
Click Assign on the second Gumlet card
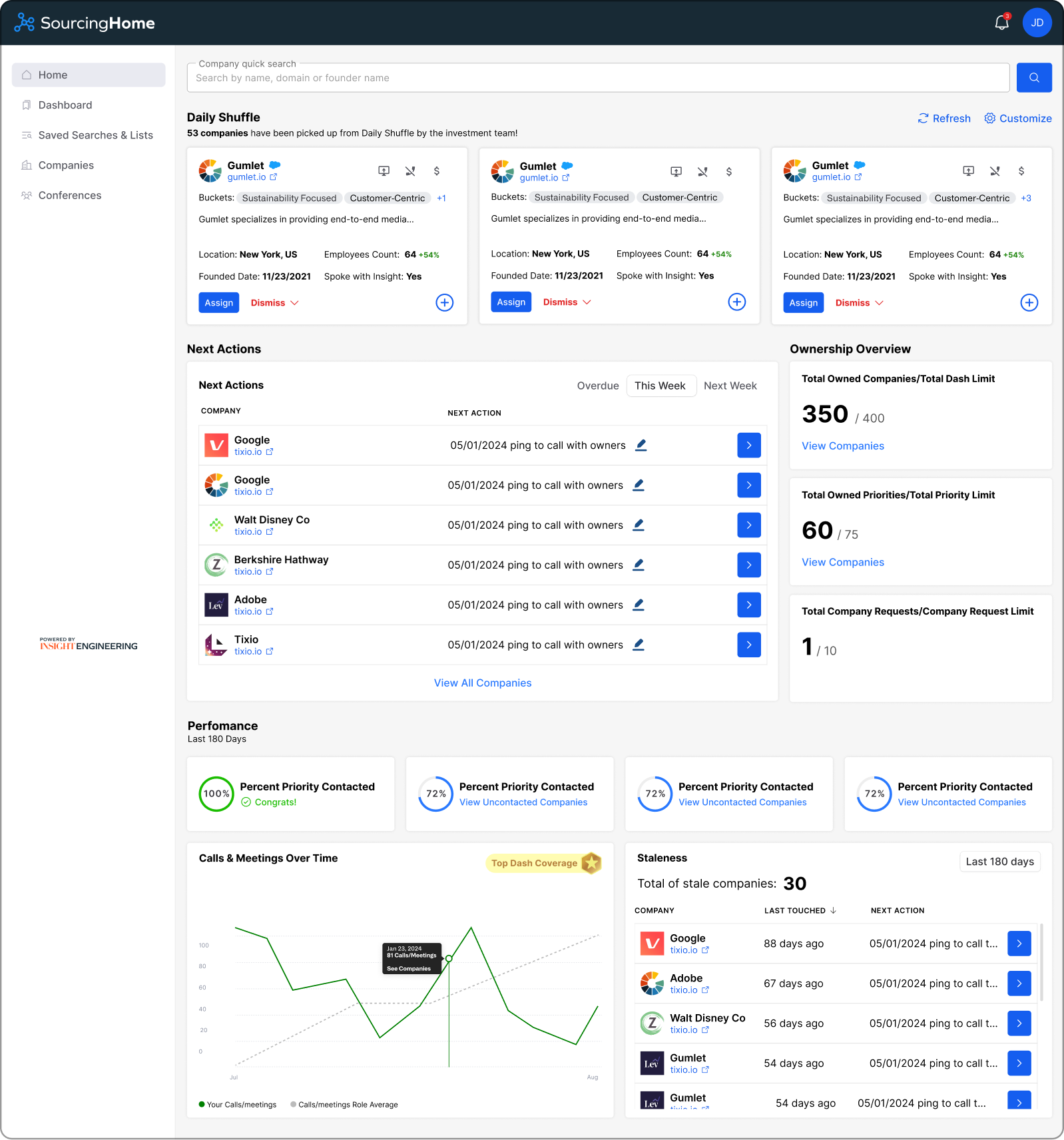(x=511, y=302)
